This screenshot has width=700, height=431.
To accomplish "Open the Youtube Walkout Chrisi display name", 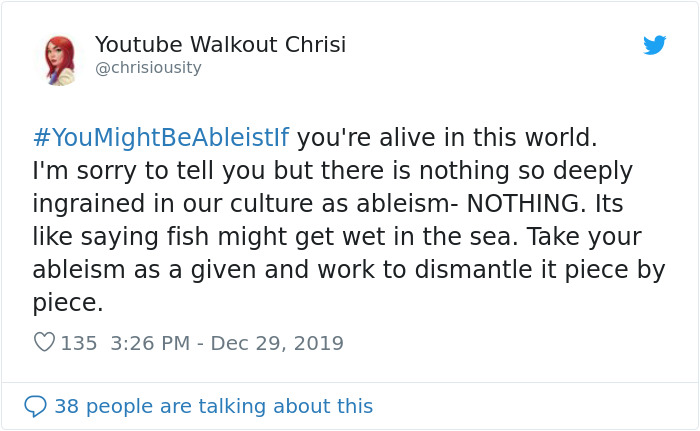I will click(220, 45).
